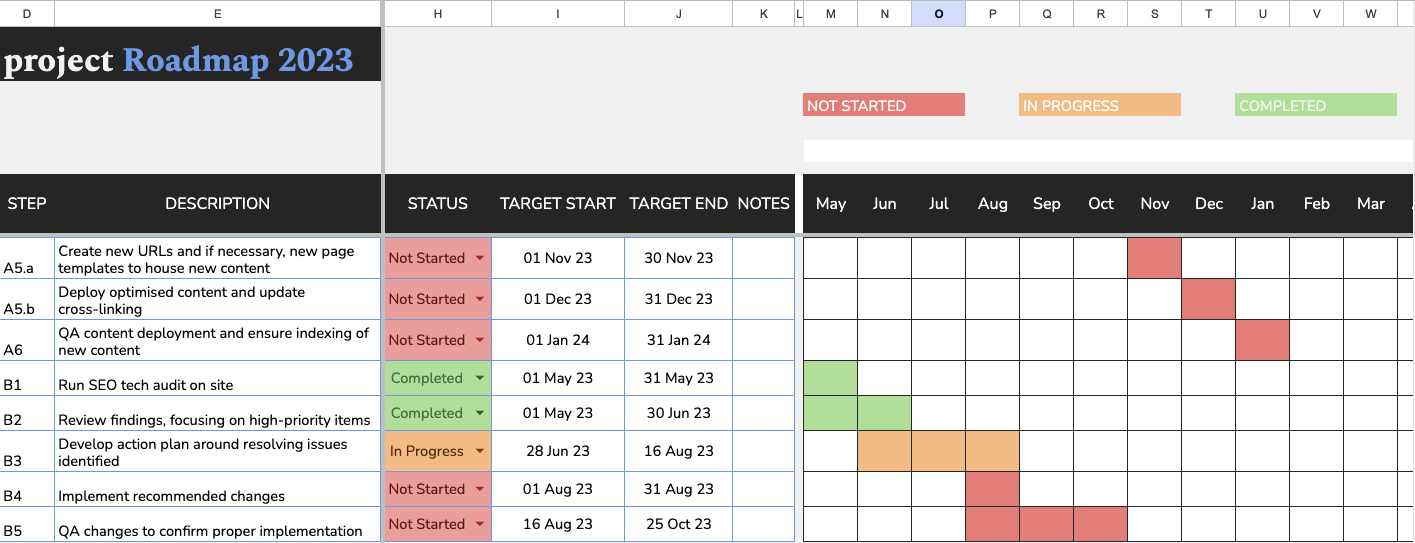The width and height of the screenshot is (1415, 543).
Task: Click the COMPLETED green legend swatch
Action: [1316, 105]
